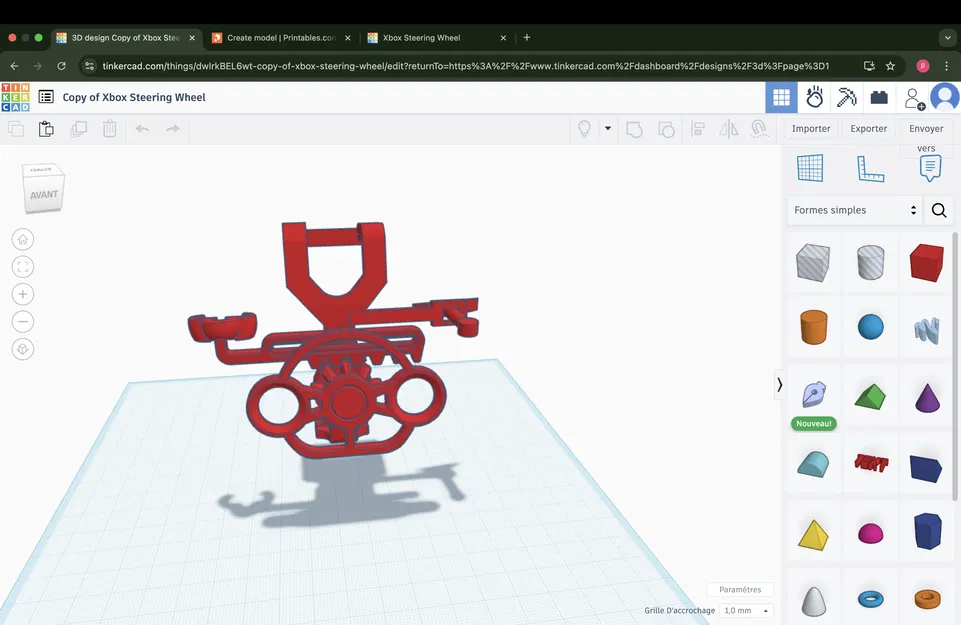Click the Workplane grid icon

point(810,167)
